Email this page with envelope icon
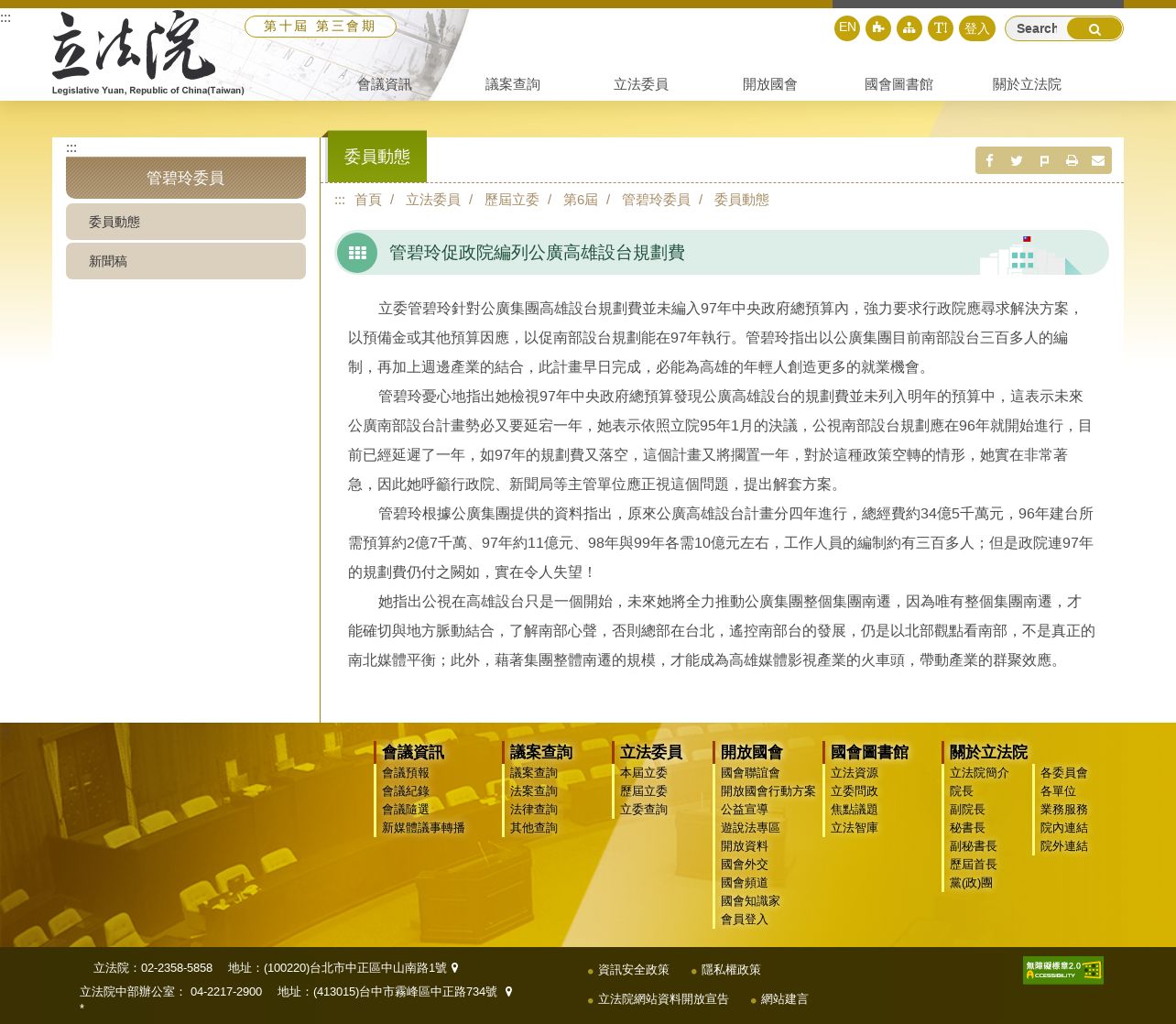This screenshot has height=1024, width=1176. click(1098, 160)
